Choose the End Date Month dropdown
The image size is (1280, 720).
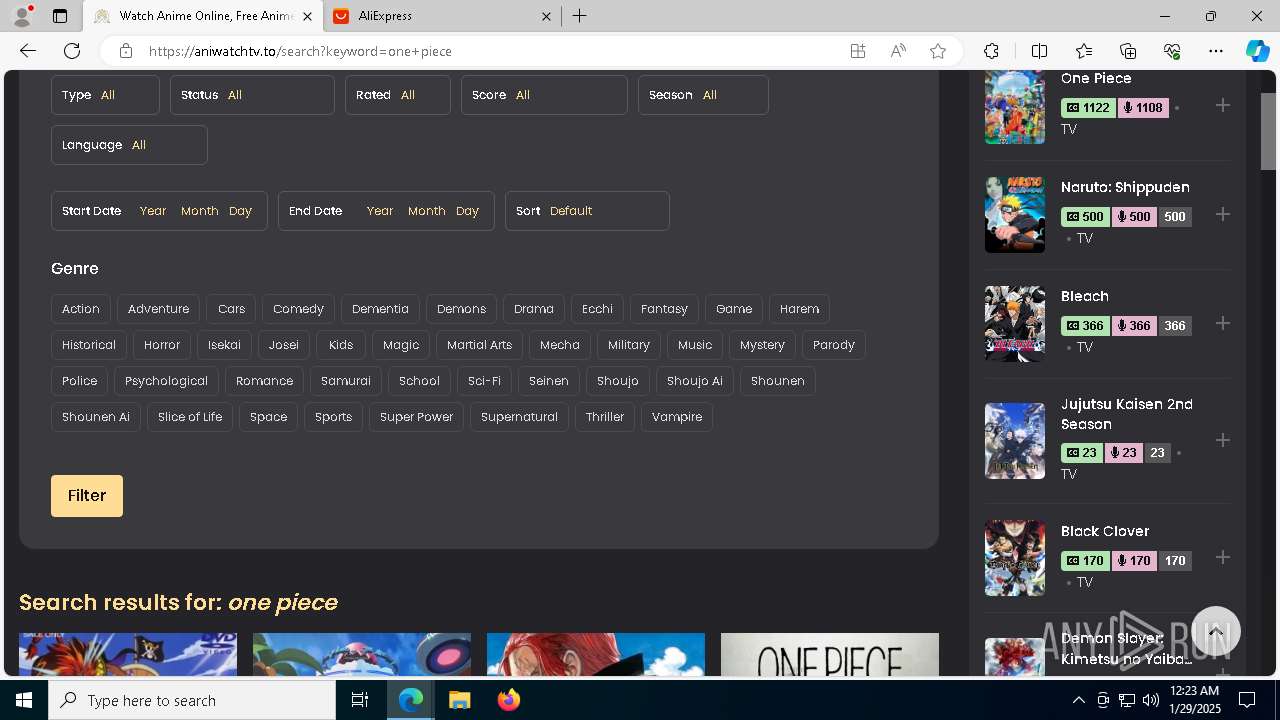click(426, 211)
